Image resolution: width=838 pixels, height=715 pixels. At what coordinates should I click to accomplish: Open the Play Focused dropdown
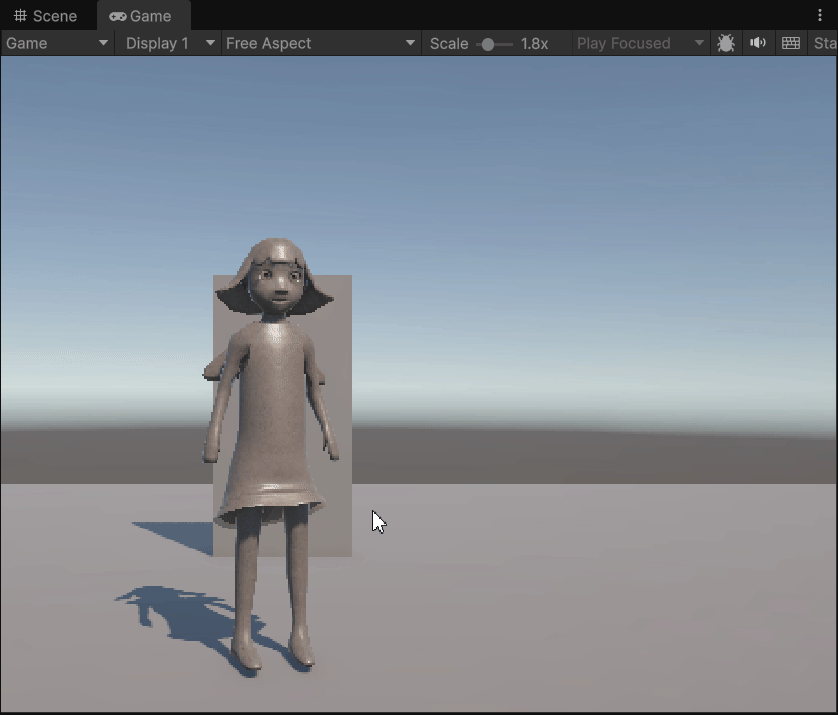(x=641, y=43)
